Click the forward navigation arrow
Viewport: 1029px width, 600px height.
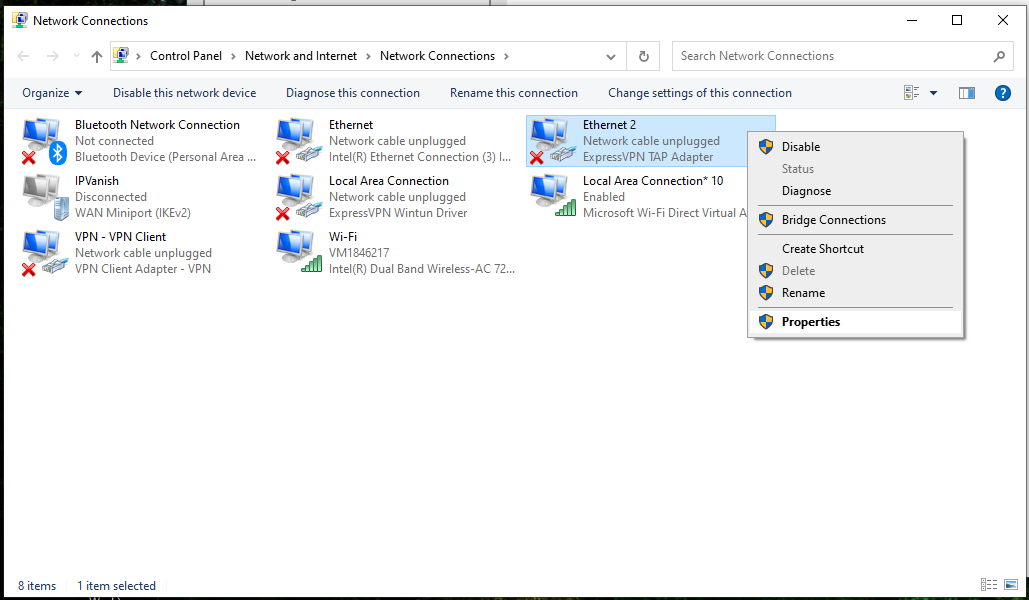pos(52,56)
